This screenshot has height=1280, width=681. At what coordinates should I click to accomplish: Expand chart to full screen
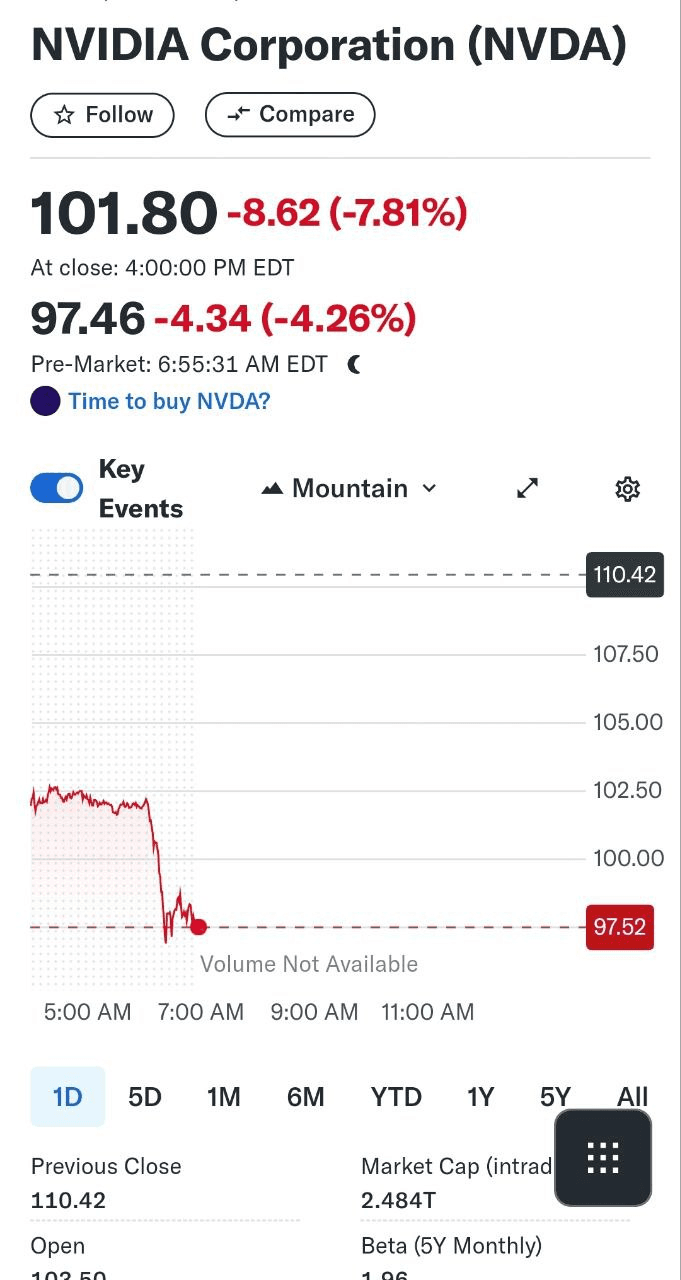(527, 488)
